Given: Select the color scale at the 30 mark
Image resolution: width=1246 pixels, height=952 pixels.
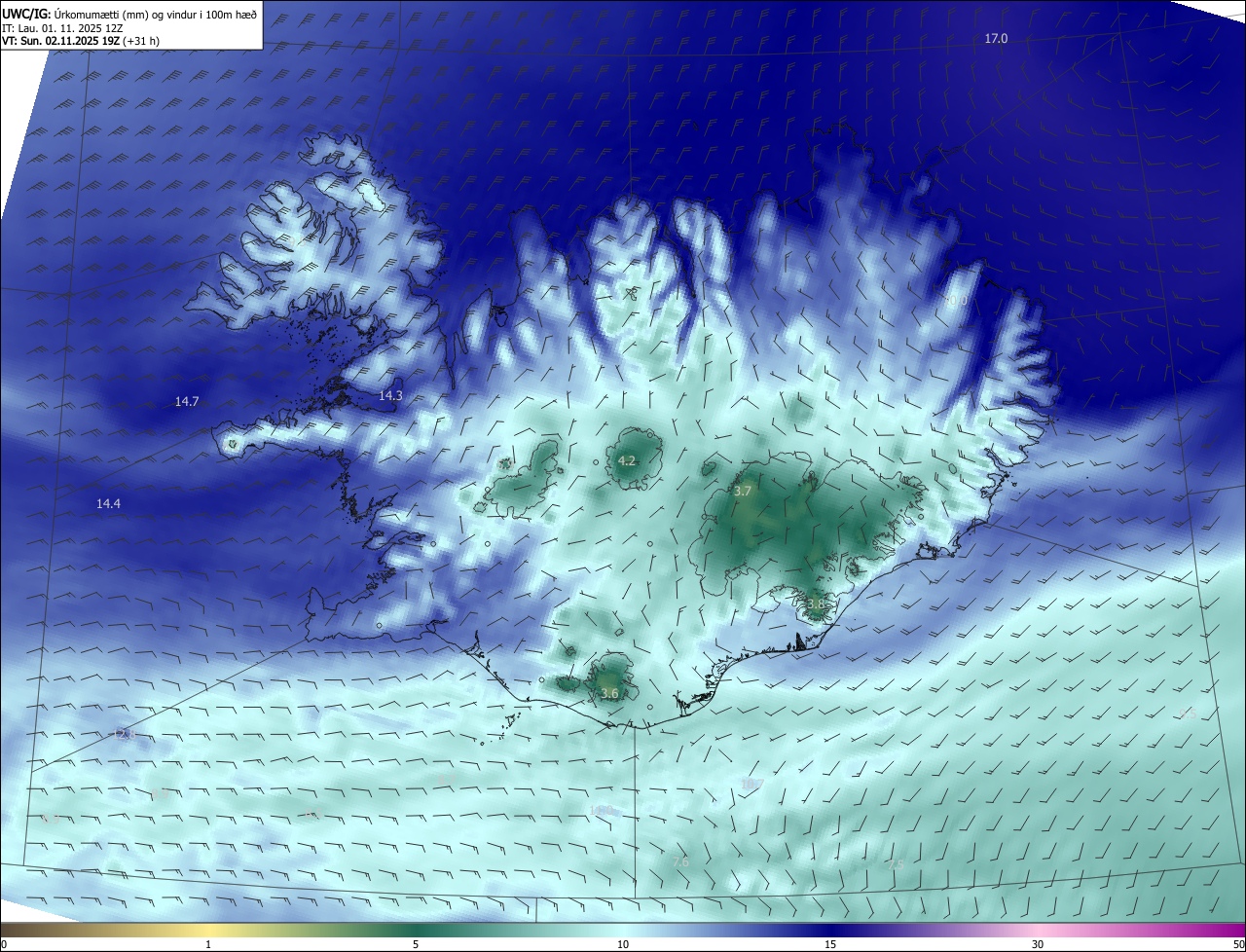Looking at the screenshot, I should point(1038,944).
